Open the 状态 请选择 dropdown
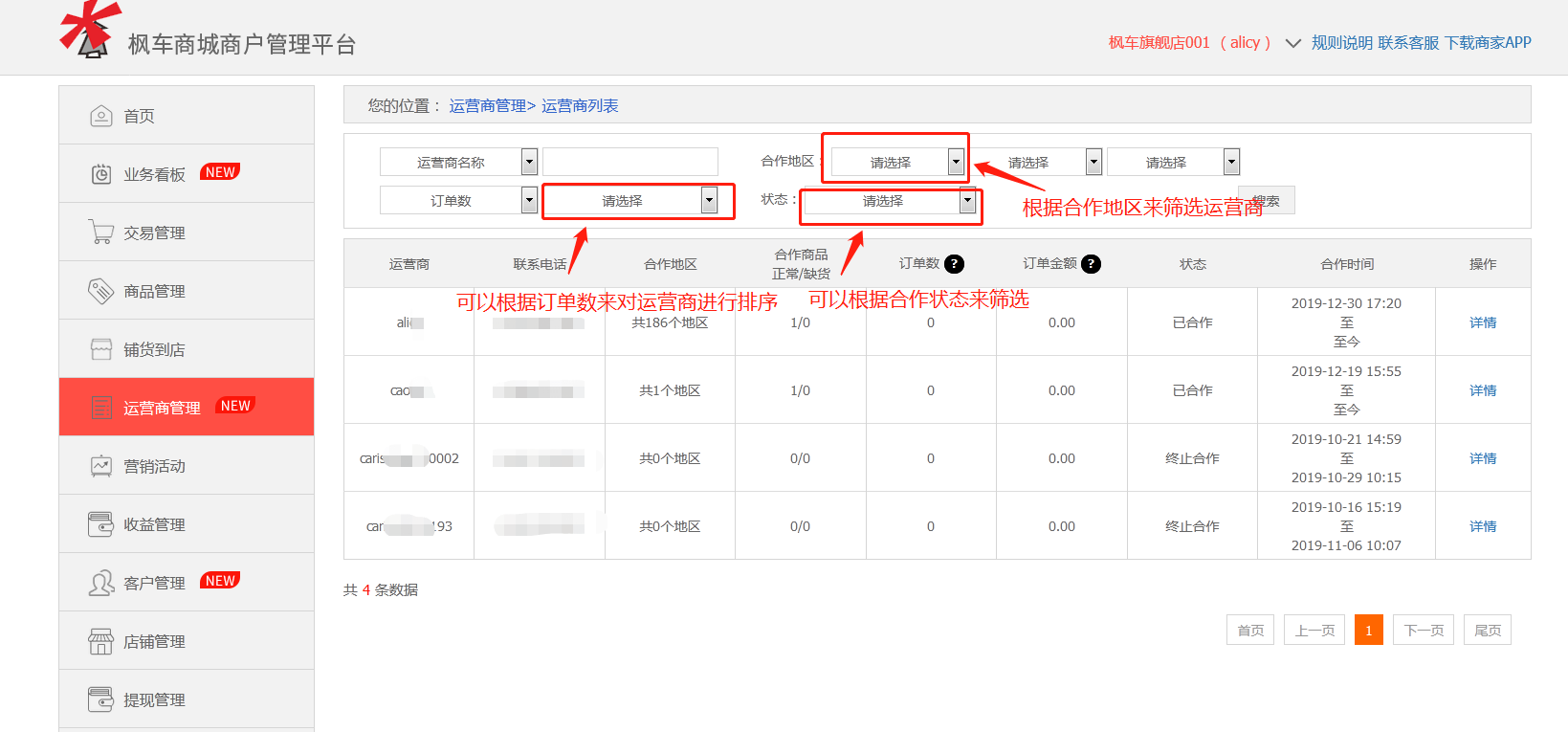The image size is (1568, 732). tap(890, 200)
